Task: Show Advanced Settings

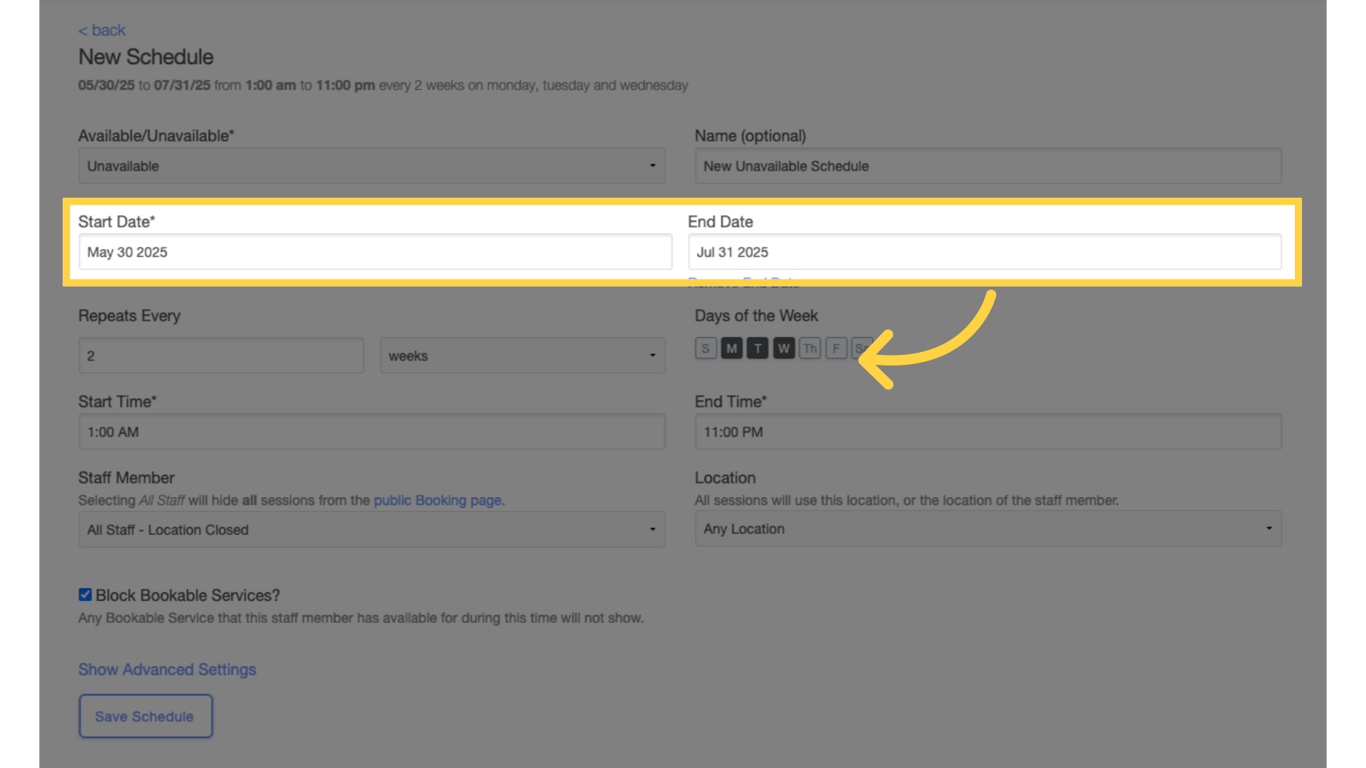Action: click(x=167, y=669)
